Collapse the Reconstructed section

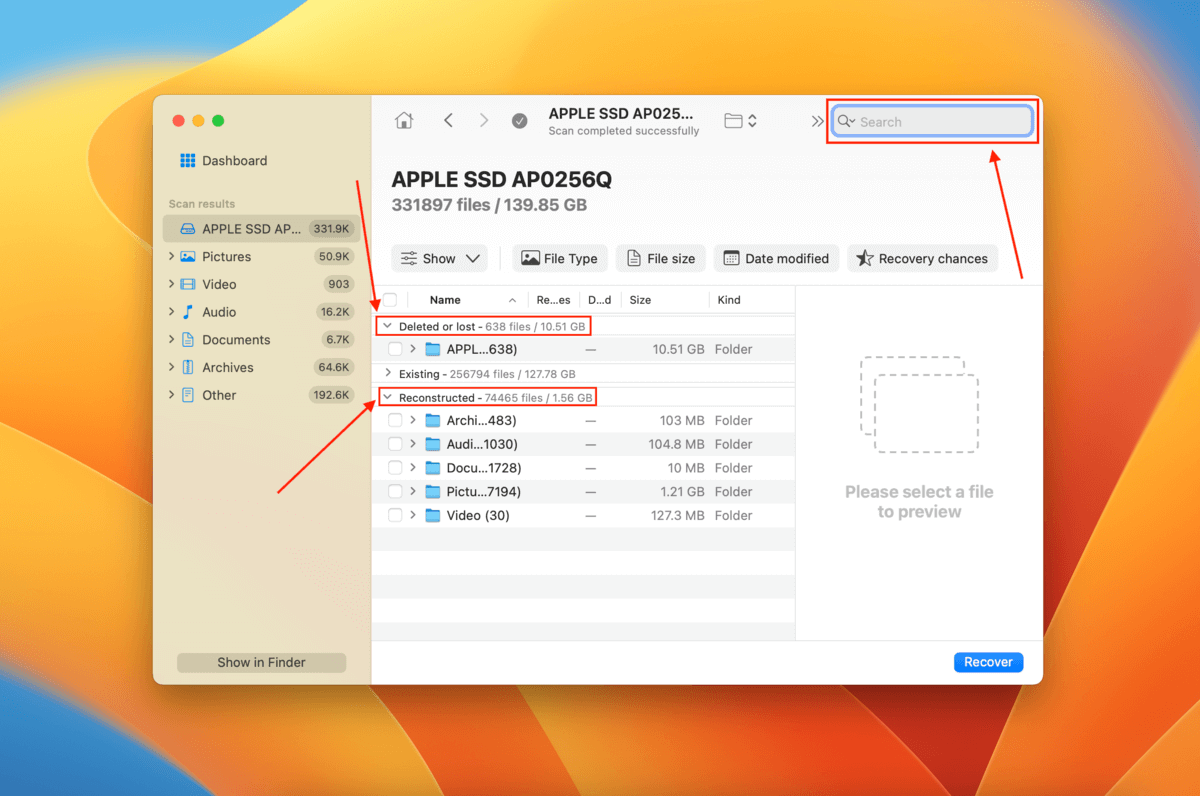point(388,398)
